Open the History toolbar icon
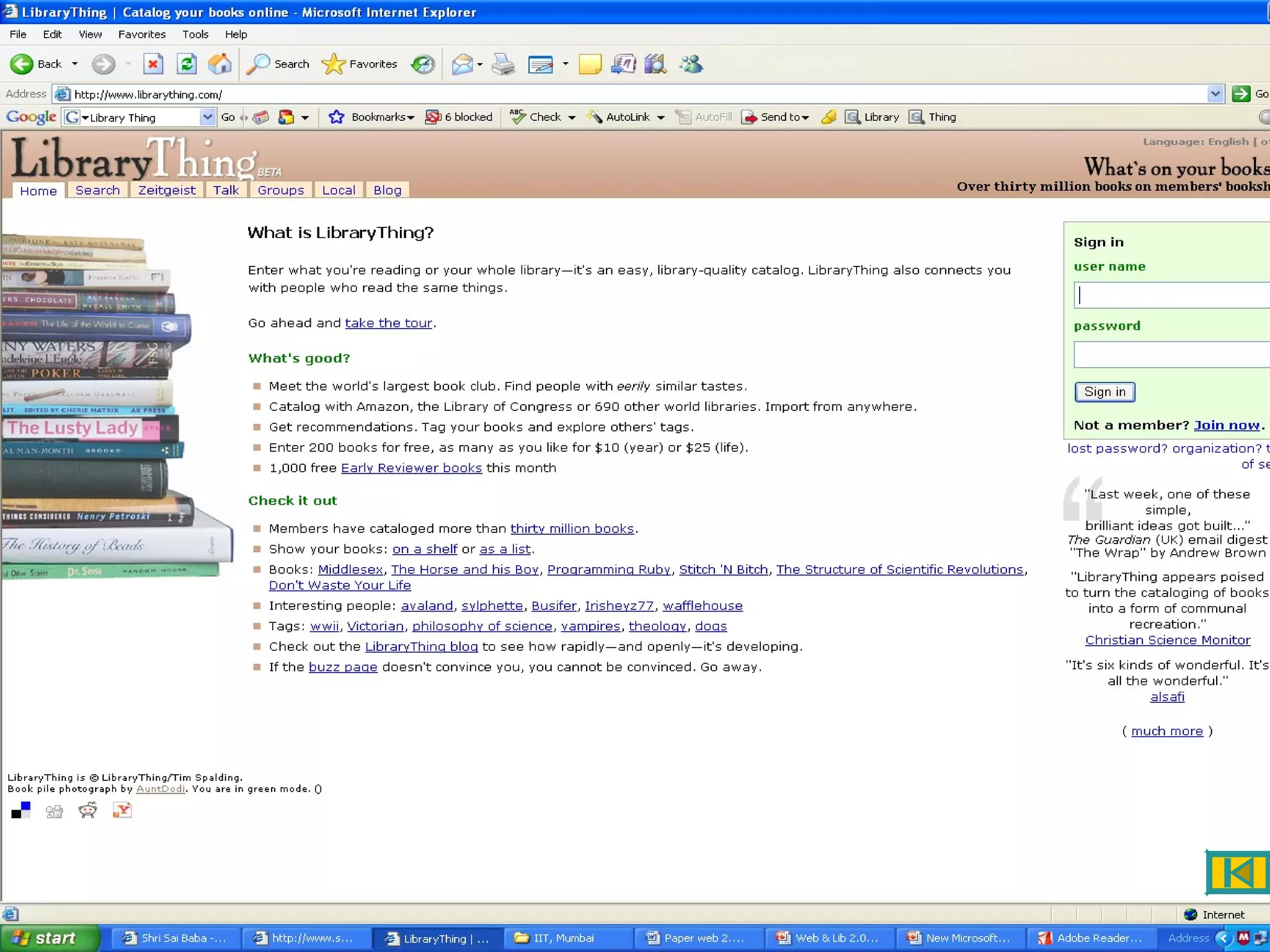This screenshot has height=952, width=1270. pos(423,64)
